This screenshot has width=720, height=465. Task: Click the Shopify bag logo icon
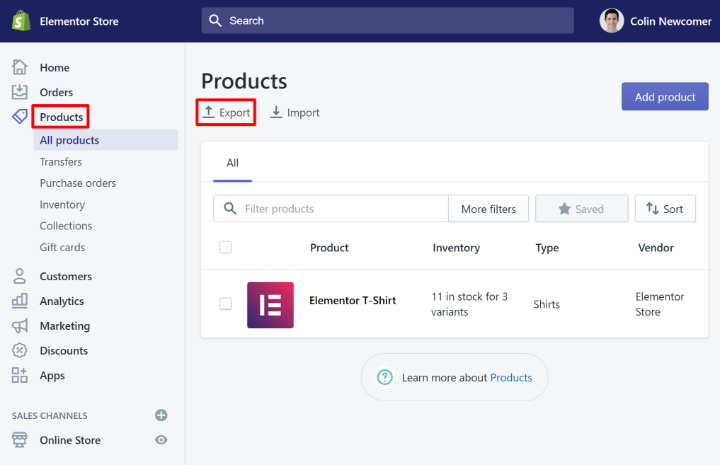click(20, 21)
